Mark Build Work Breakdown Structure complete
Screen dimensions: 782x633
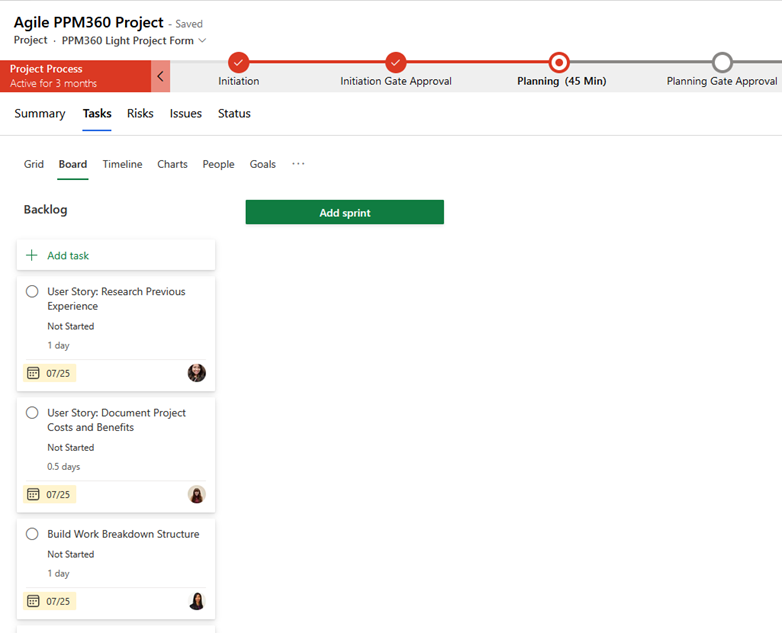[32, 534]
